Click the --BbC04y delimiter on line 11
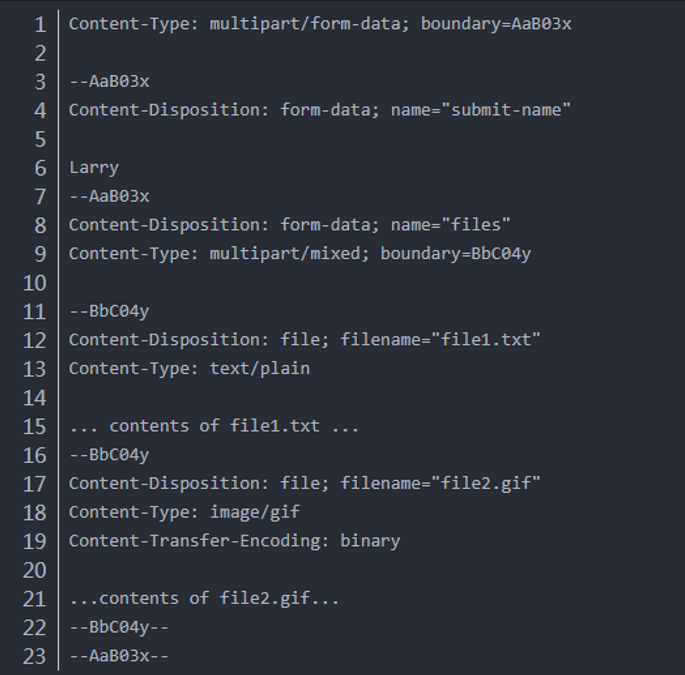685x675 pixels. 109,311
